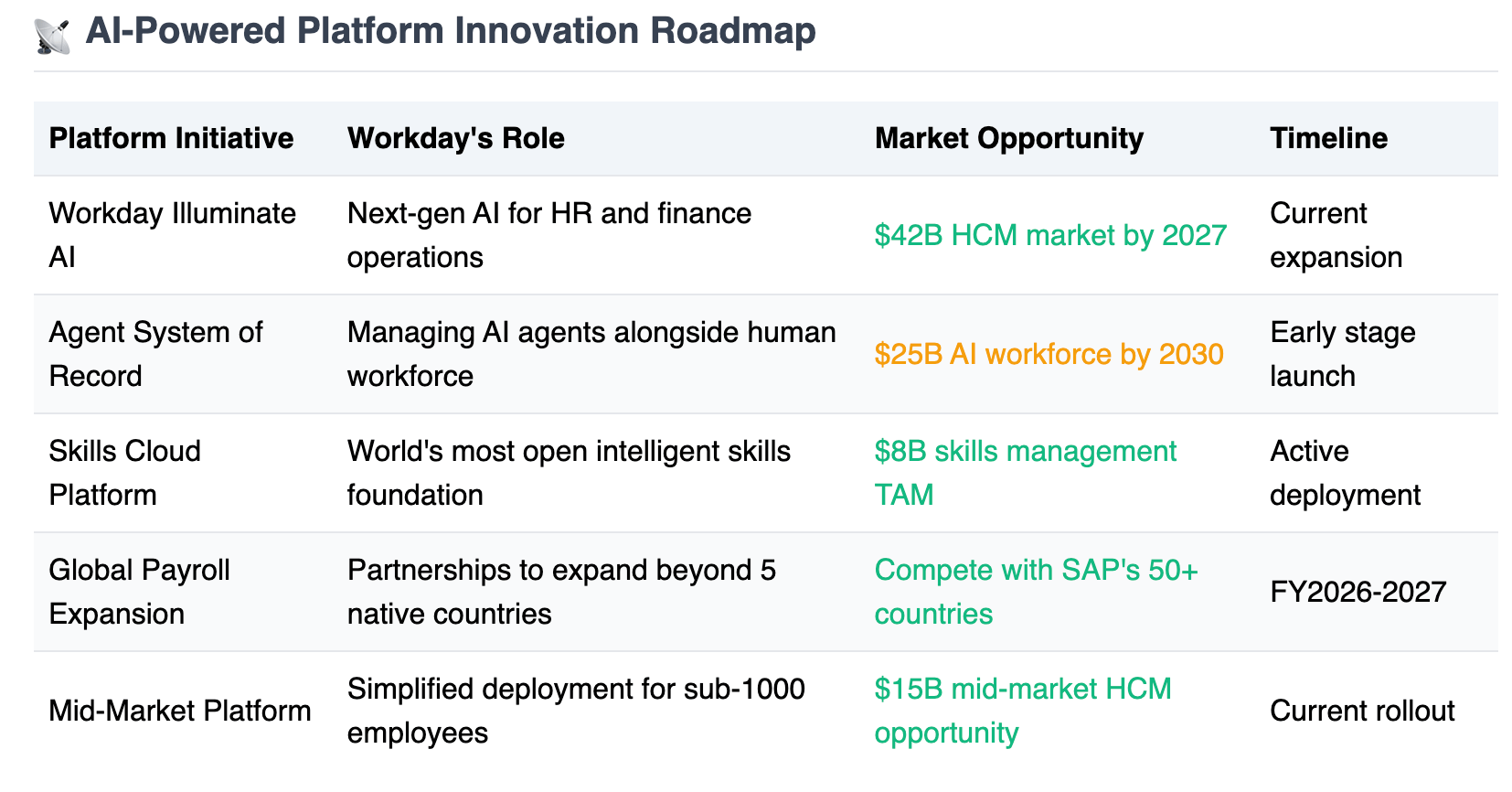Select the AI-Powered Platform Innovation Roadmap heading

(451, 31)
